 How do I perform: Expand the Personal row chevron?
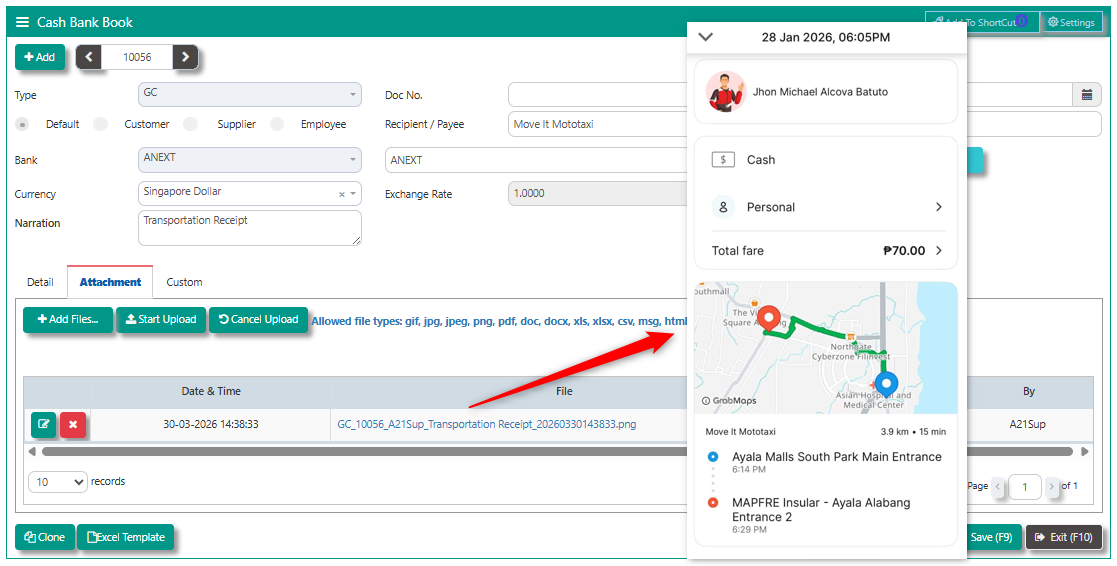coord(938,207)
